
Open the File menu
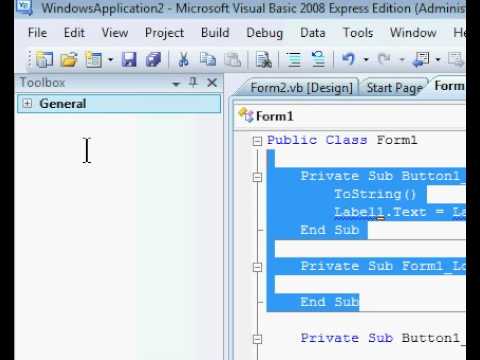(x=37, y=33)
